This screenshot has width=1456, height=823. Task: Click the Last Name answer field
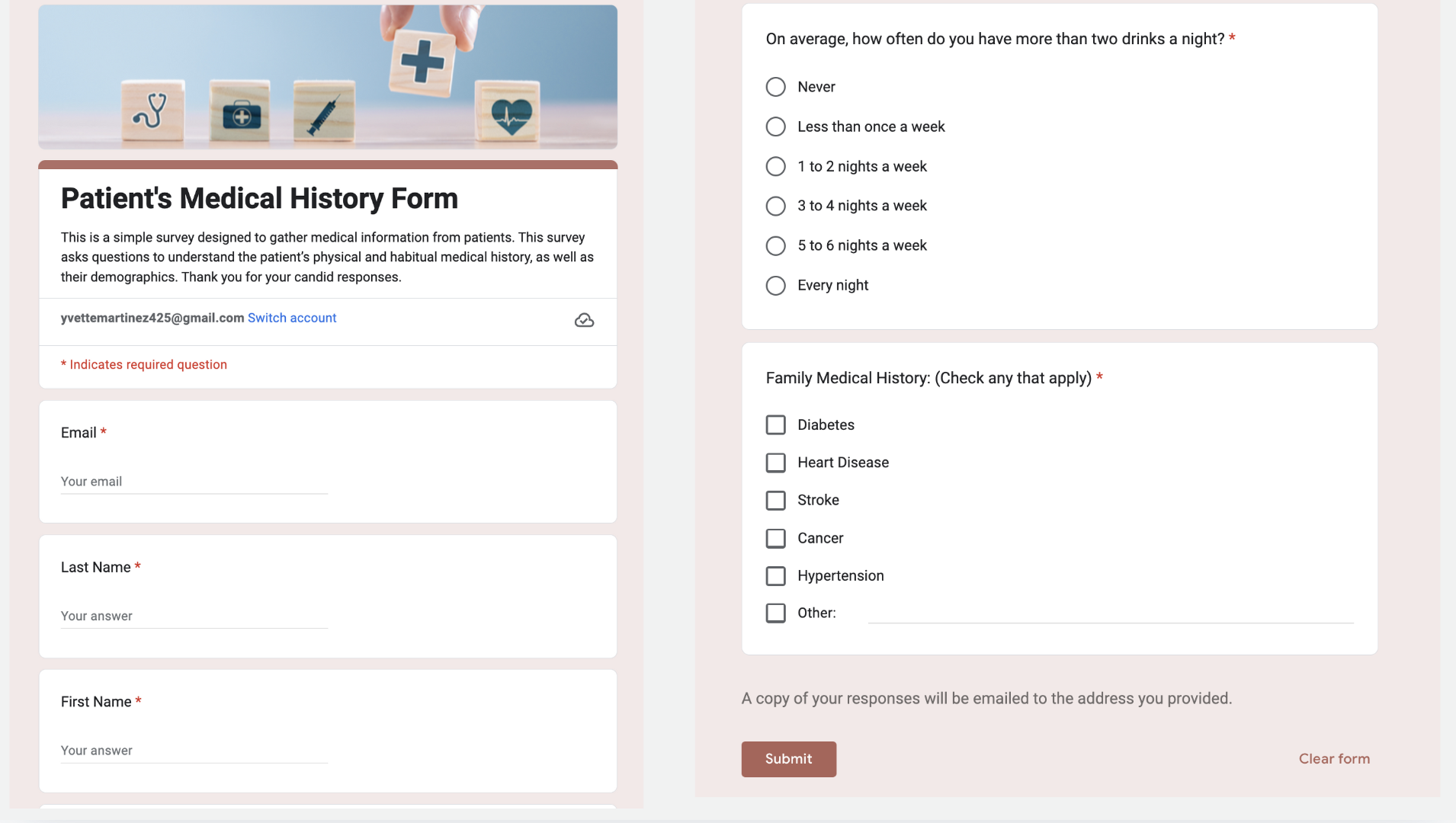coord(194,616)
